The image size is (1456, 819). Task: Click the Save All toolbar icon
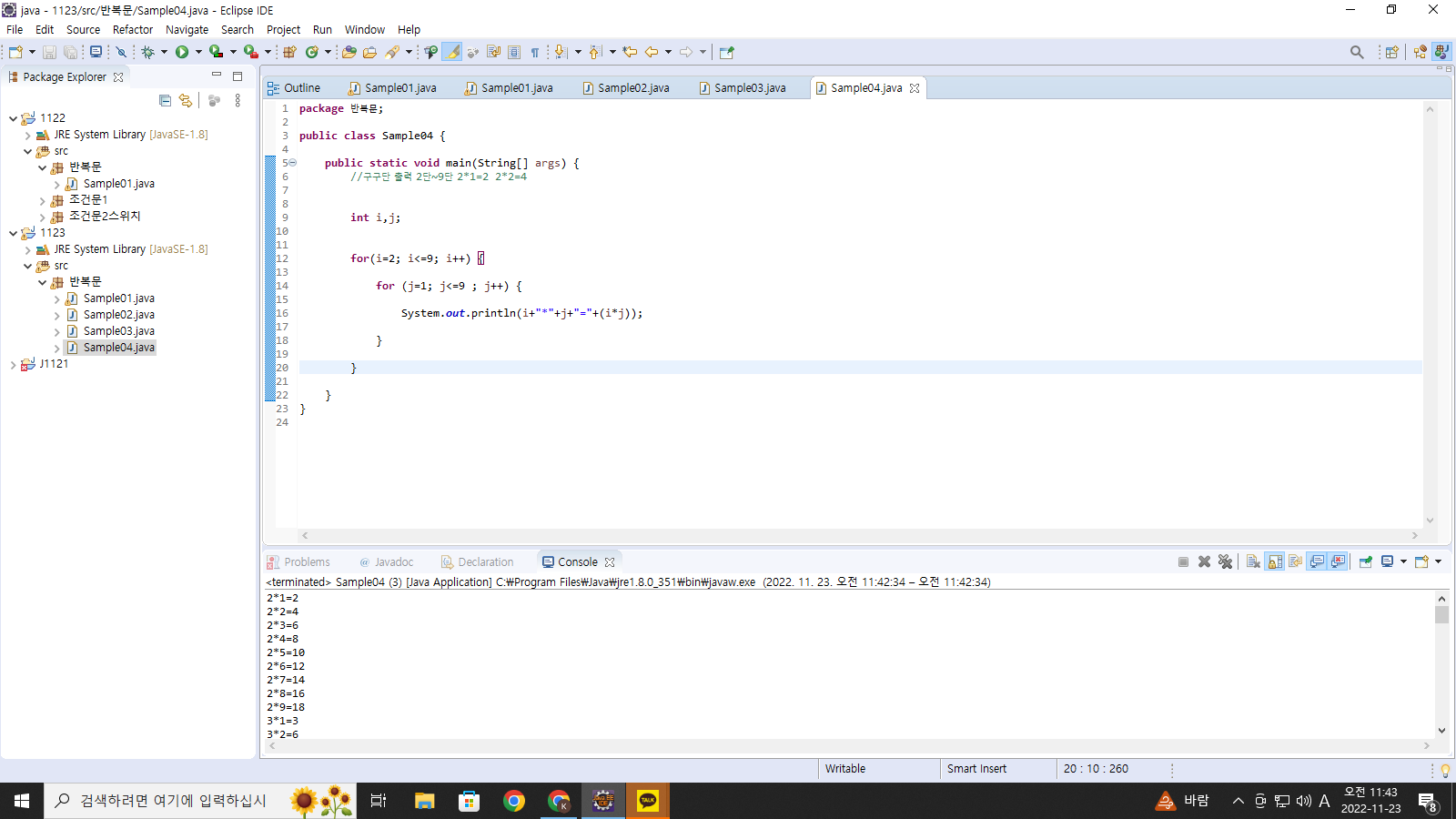70,52
